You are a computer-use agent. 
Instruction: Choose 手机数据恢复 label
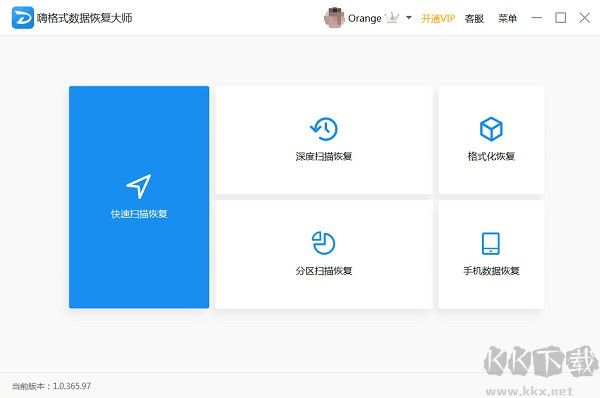(x=491, y=271)
